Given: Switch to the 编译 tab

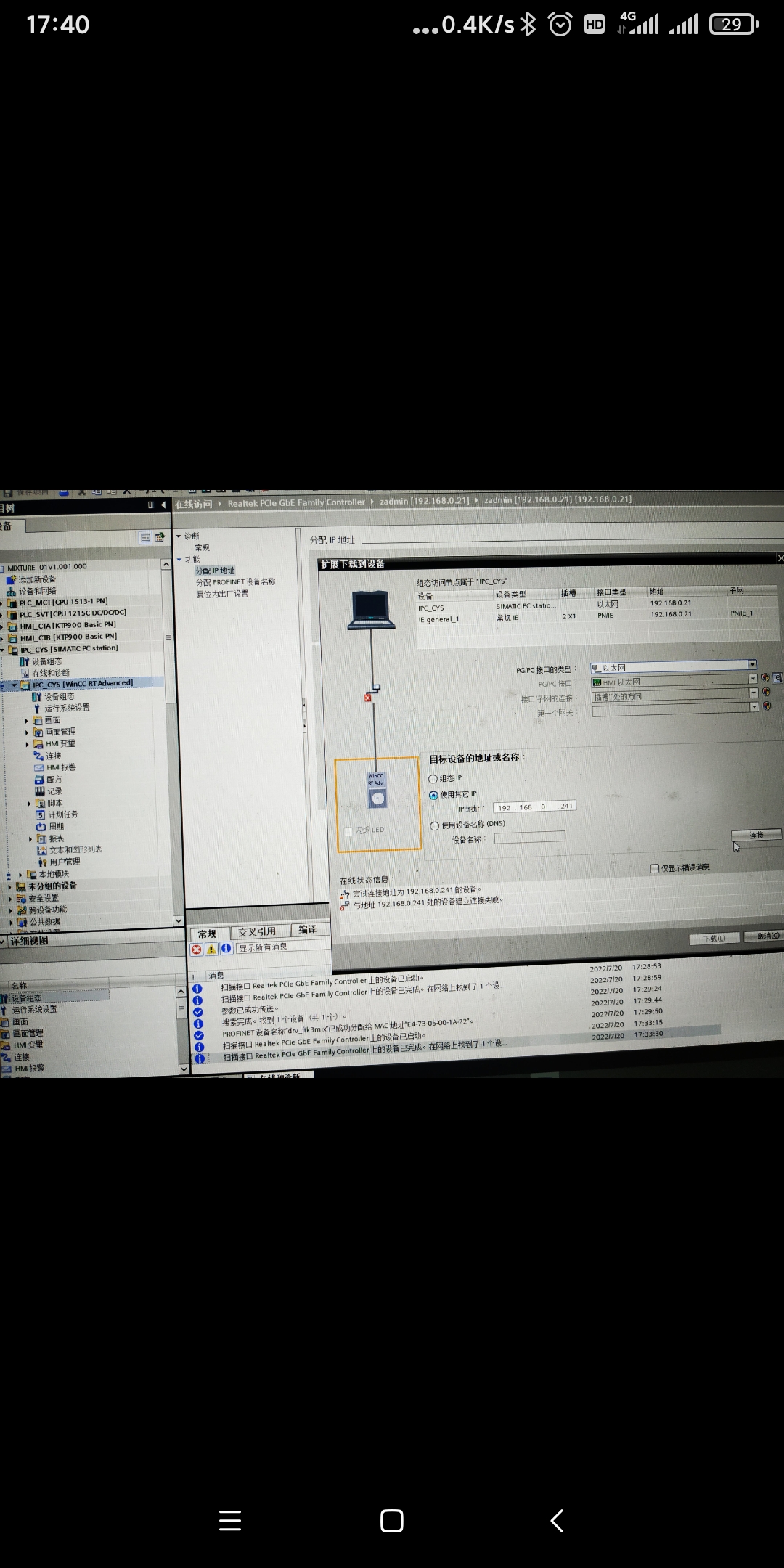Looking at the screenshot, I should pyautogui.click(x=307, y=930).
